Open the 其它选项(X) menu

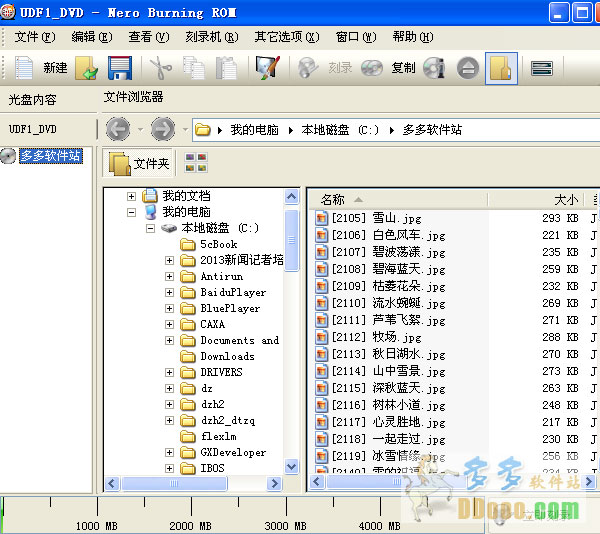(x=287, y=37)
